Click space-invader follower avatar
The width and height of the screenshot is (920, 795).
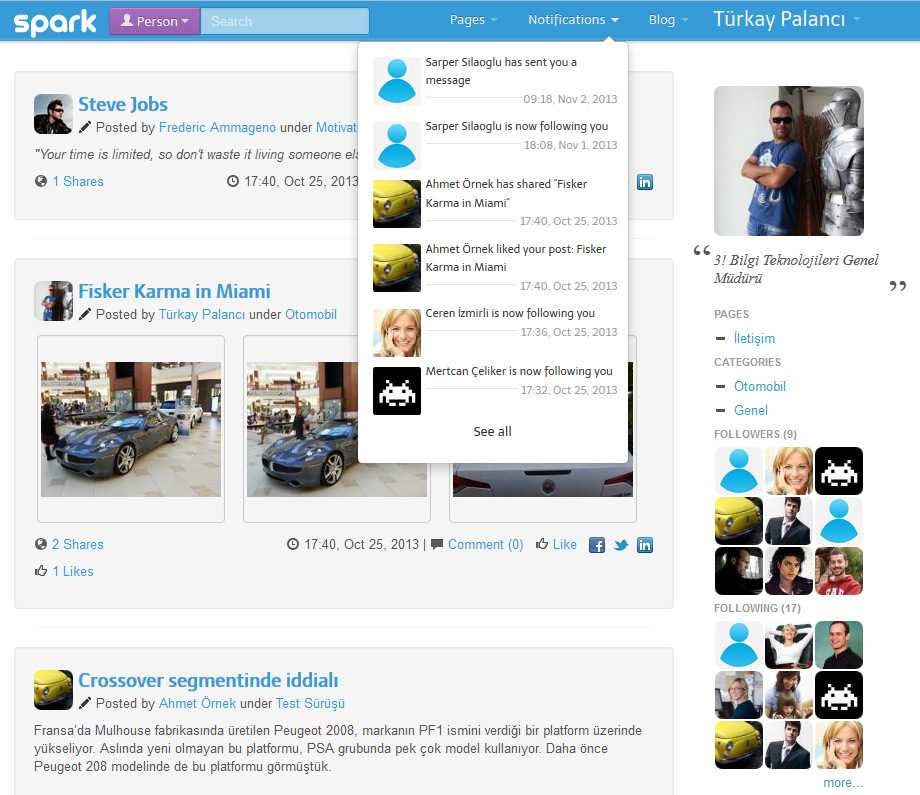tap(839, 471)
